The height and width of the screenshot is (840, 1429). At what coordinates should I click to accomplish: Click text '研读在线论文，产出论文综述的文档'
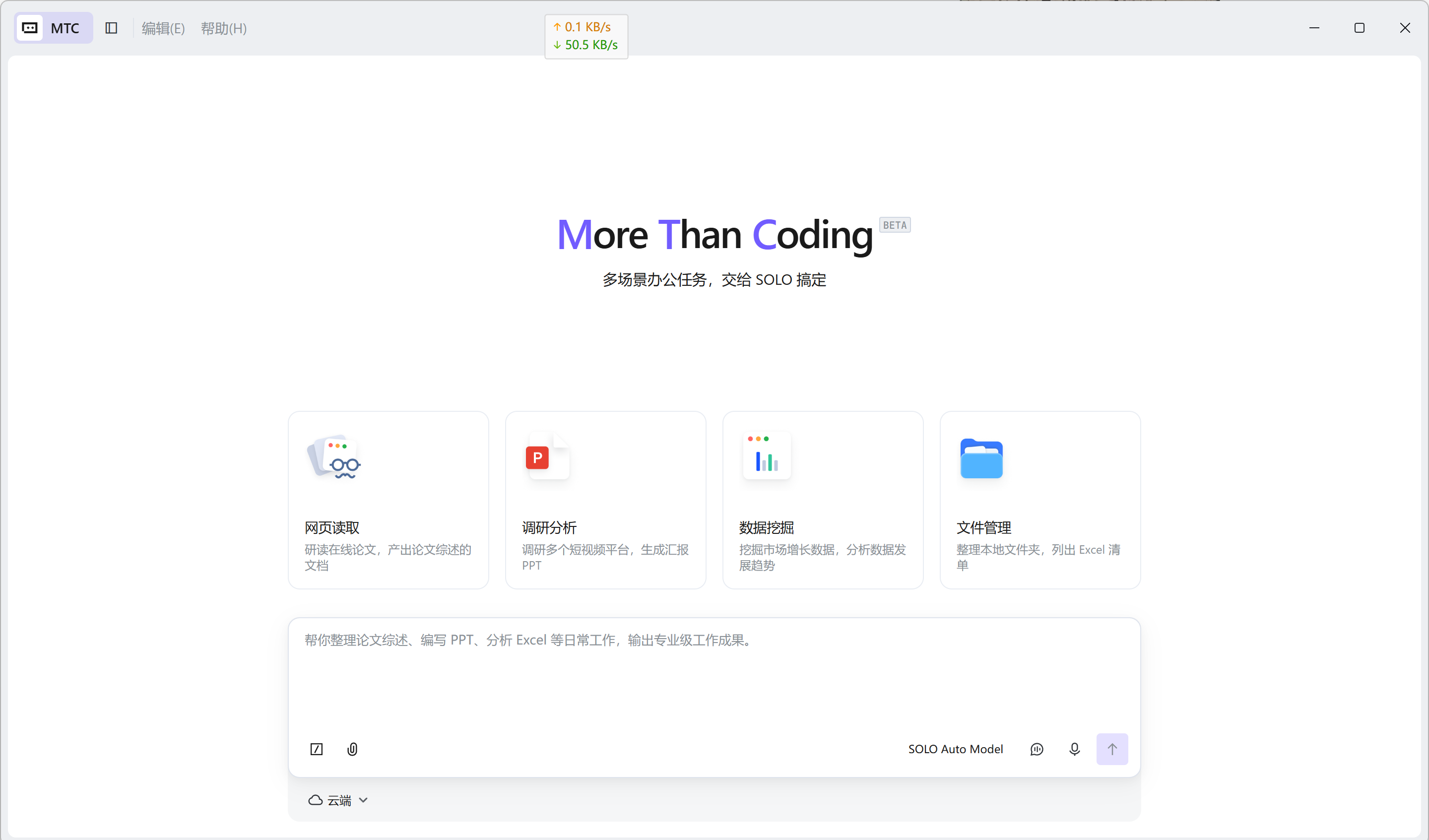[388, 557]
